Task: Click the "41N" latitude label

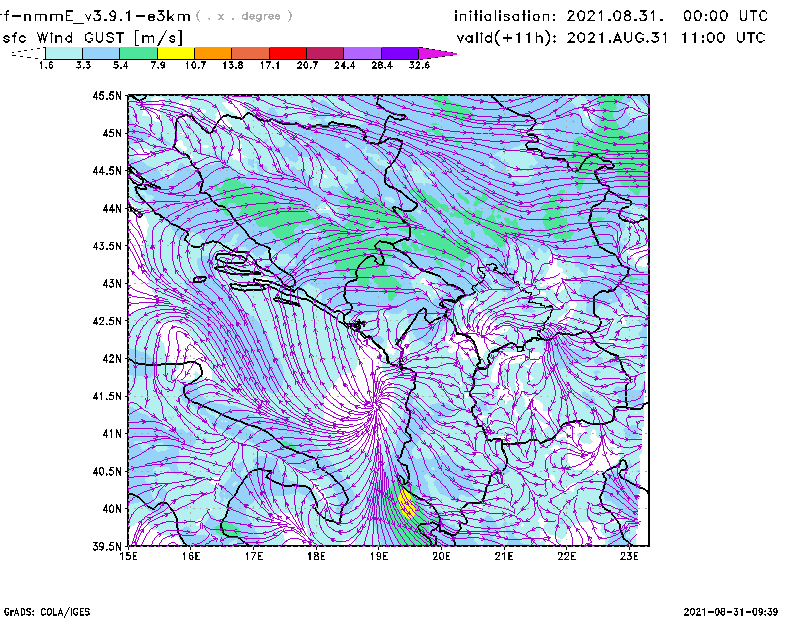Action: click(x=112, y=433)
